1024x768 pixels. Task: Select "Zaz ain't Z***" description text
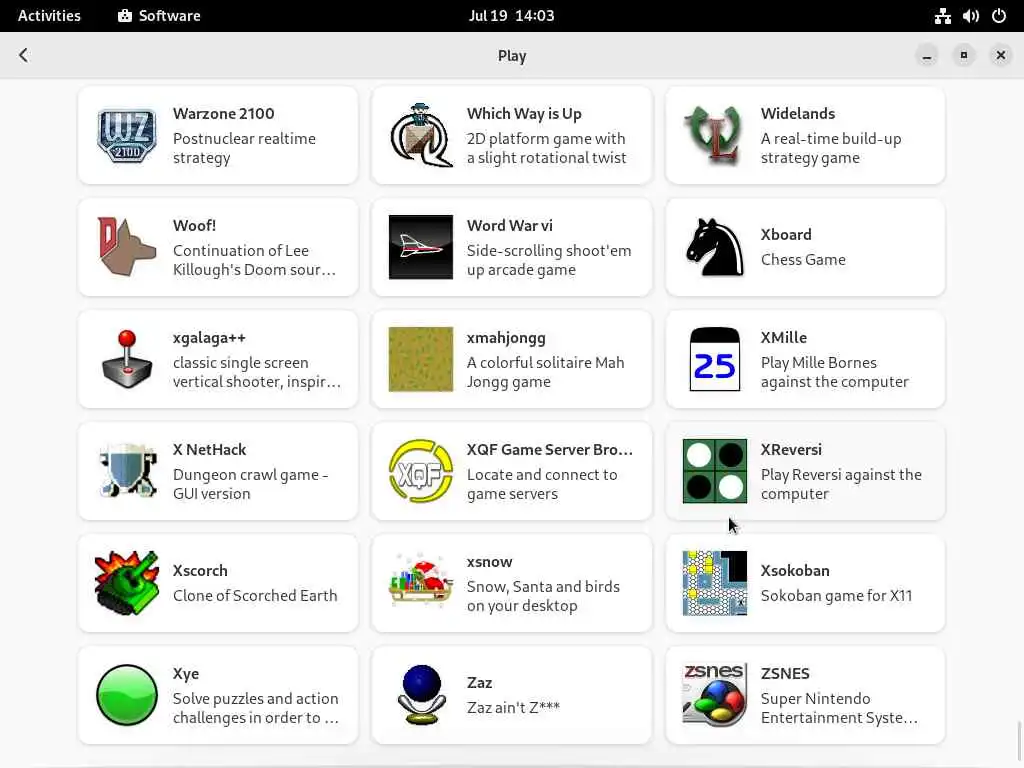tap(513, 708)
